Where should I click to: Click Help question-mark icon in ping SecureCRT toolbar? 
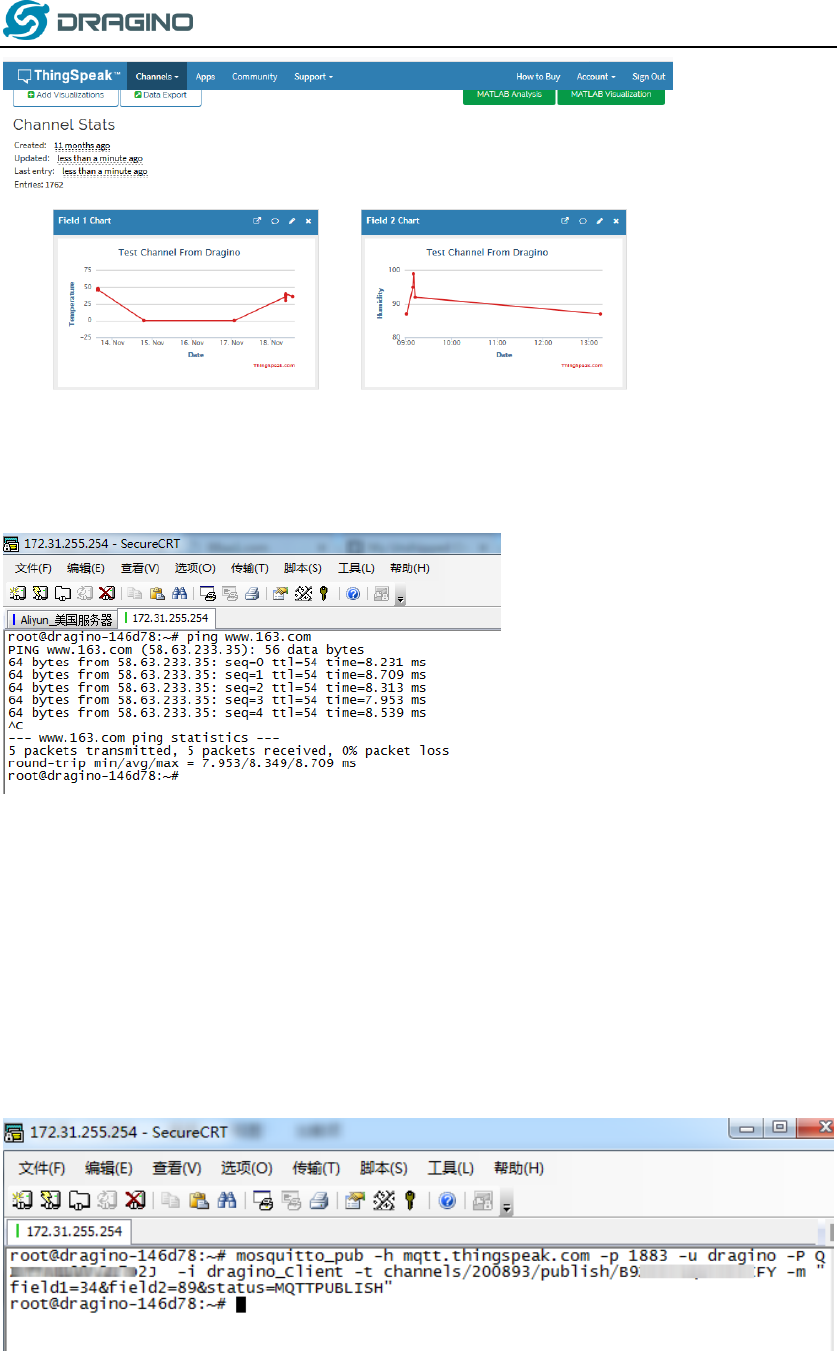pos(352,593)
